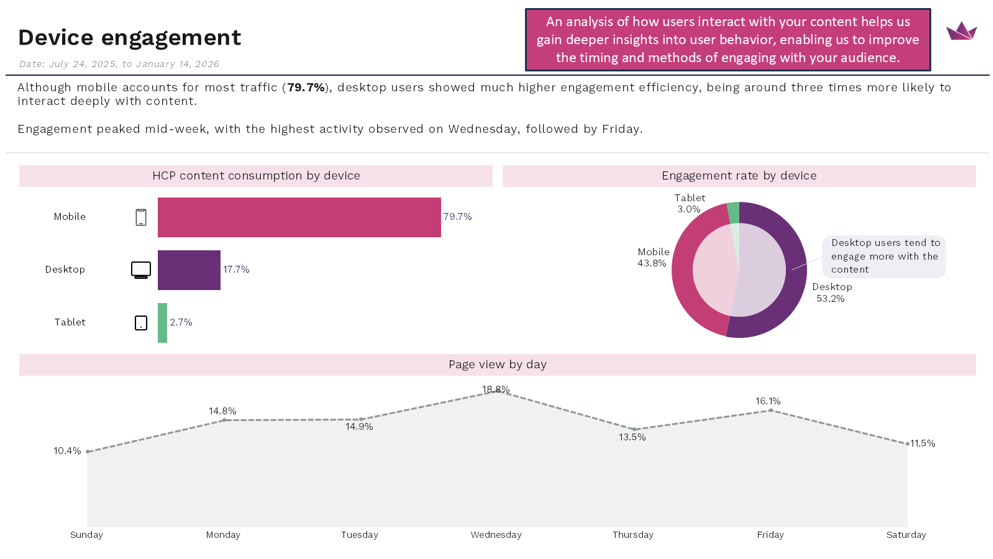Click the Thursday 13.5% data point
Viewport: 993px width, 559px height.
pyautogui.click(x=634, y=429)
